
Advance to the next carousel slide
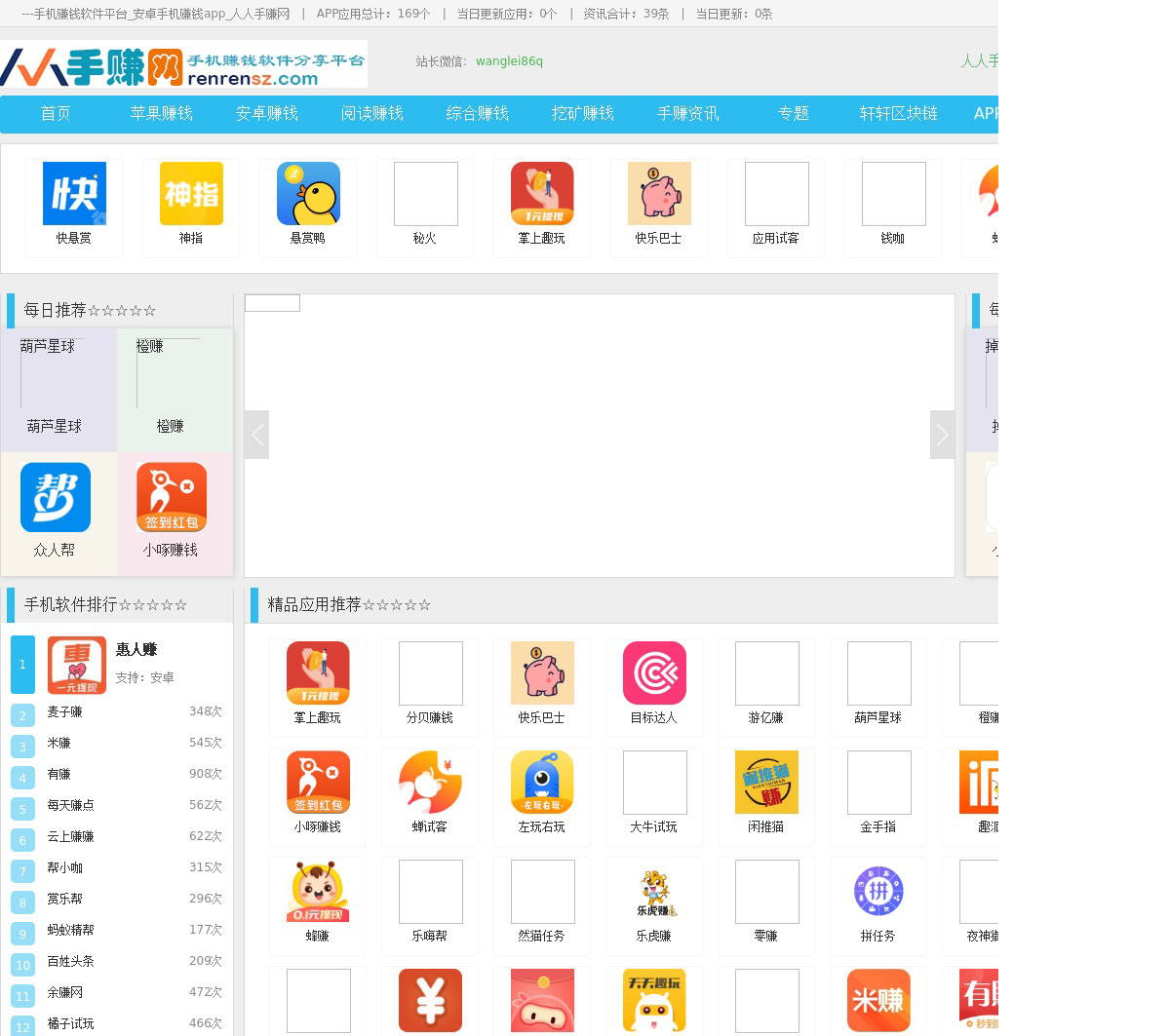[x=942, y=435]
